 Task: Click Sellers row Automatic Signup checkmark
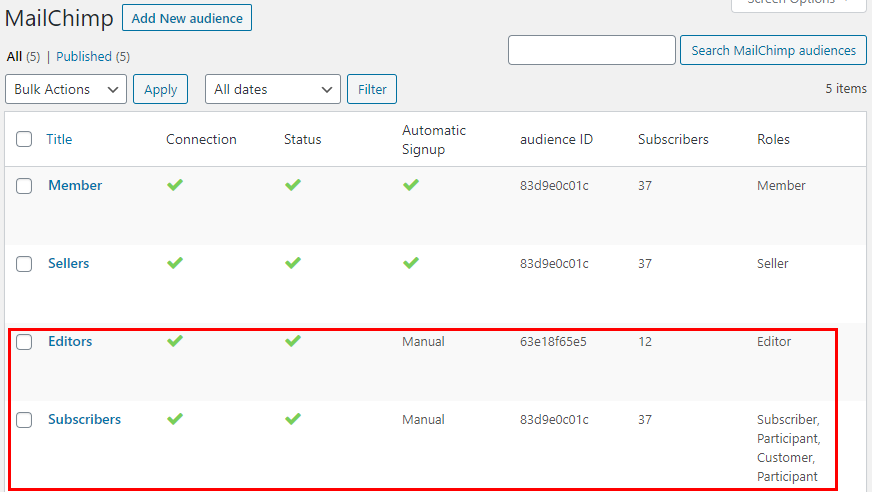tap(411, 262)
